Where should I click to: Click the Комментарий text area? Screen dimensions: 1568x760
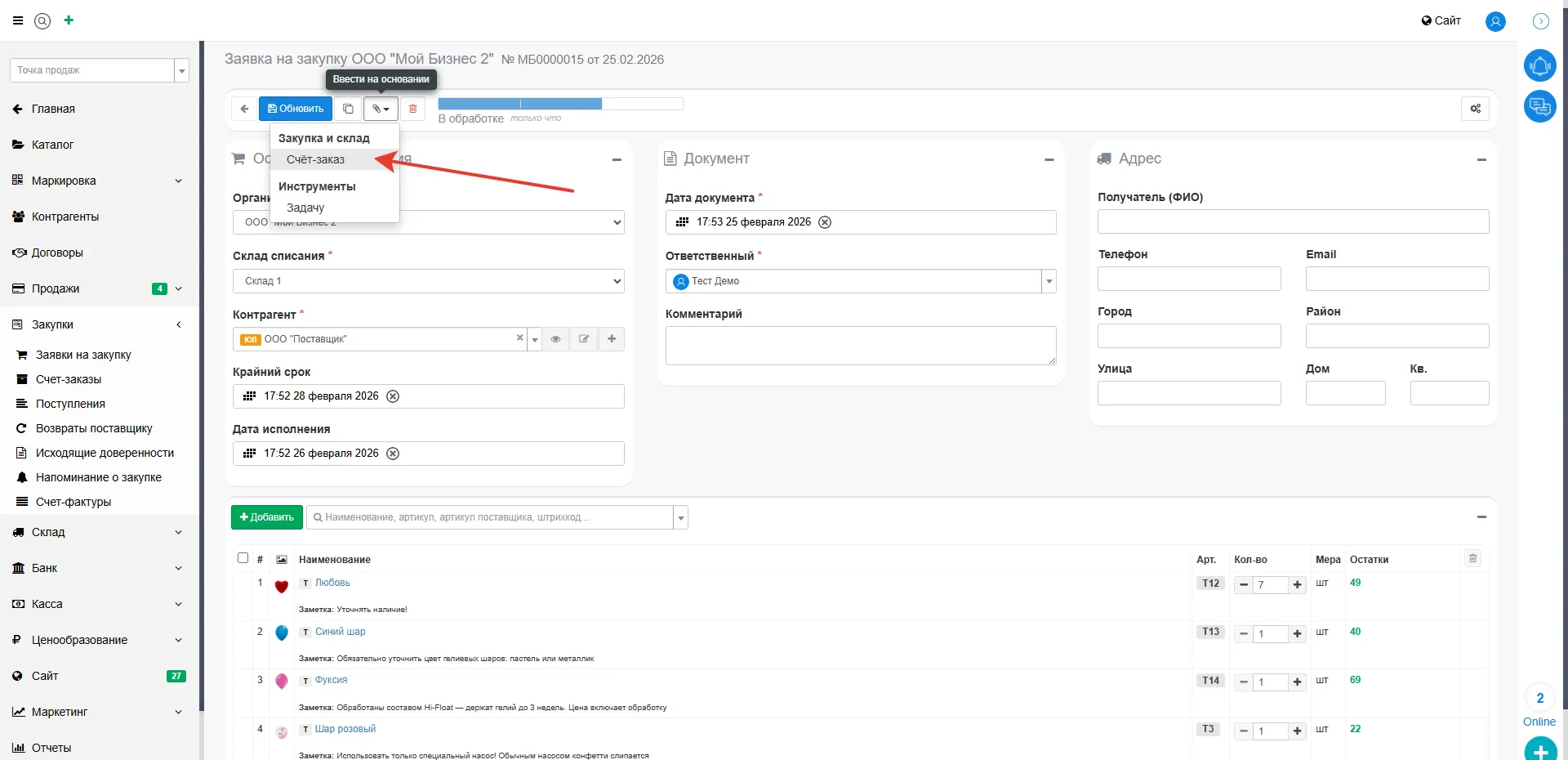(860, 346)
